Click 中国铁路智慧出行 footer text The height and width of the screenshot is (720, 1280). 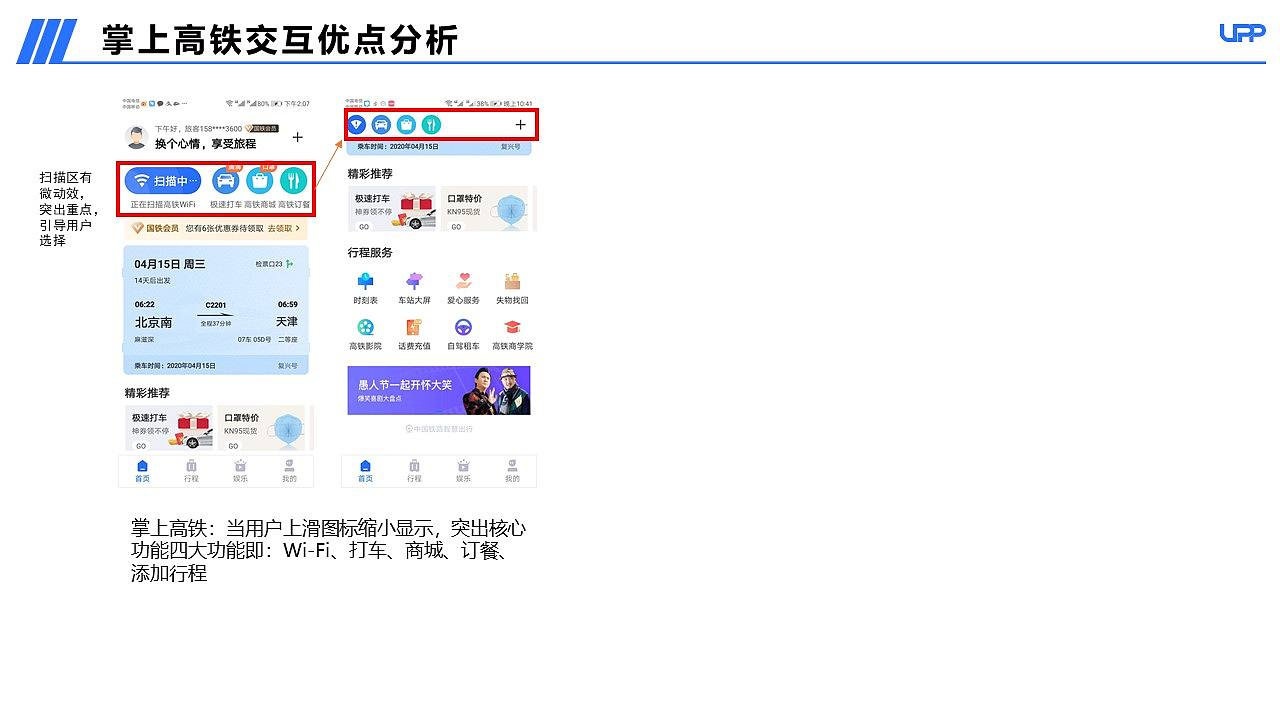coord(439,429)
